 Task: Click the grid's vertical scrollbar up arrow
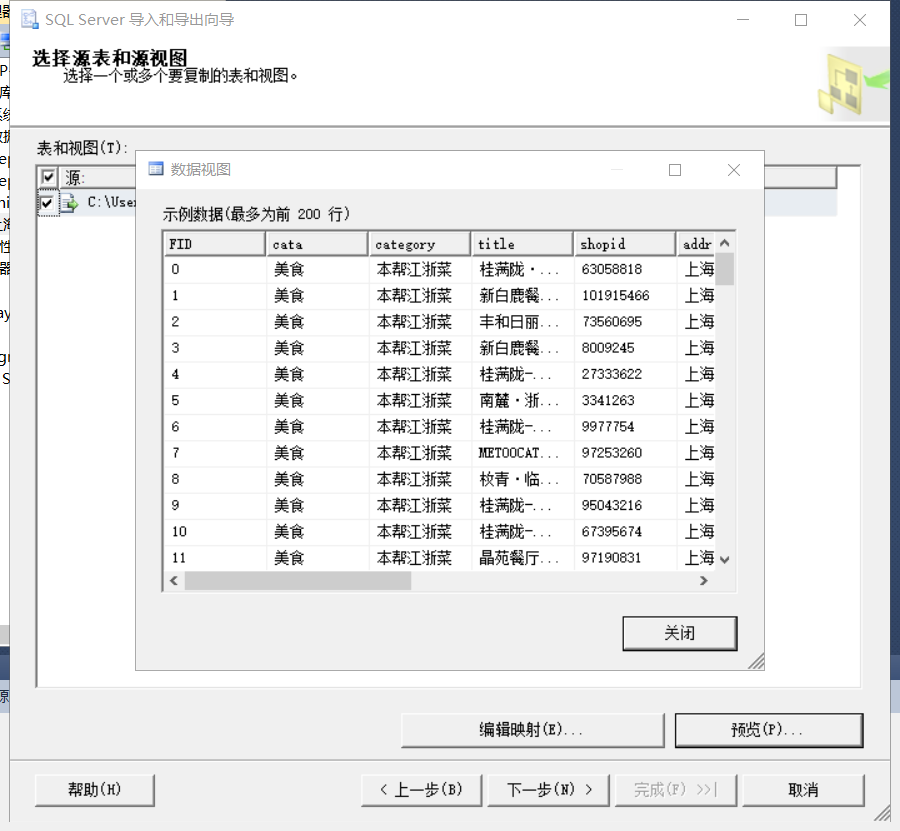725,243
